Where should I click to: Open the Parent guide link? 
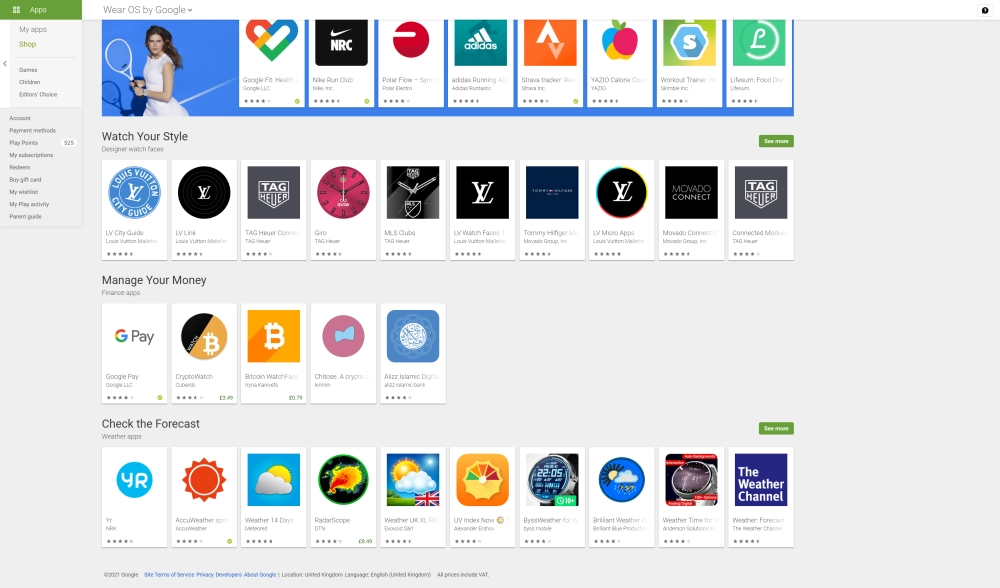(x=26, y=217)
